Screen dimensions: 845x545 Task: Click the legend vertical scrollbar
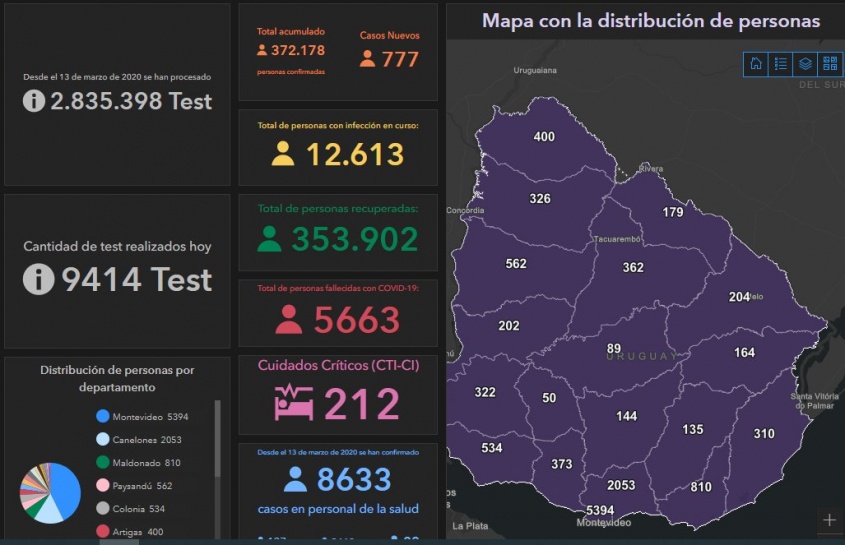(218, 440)
